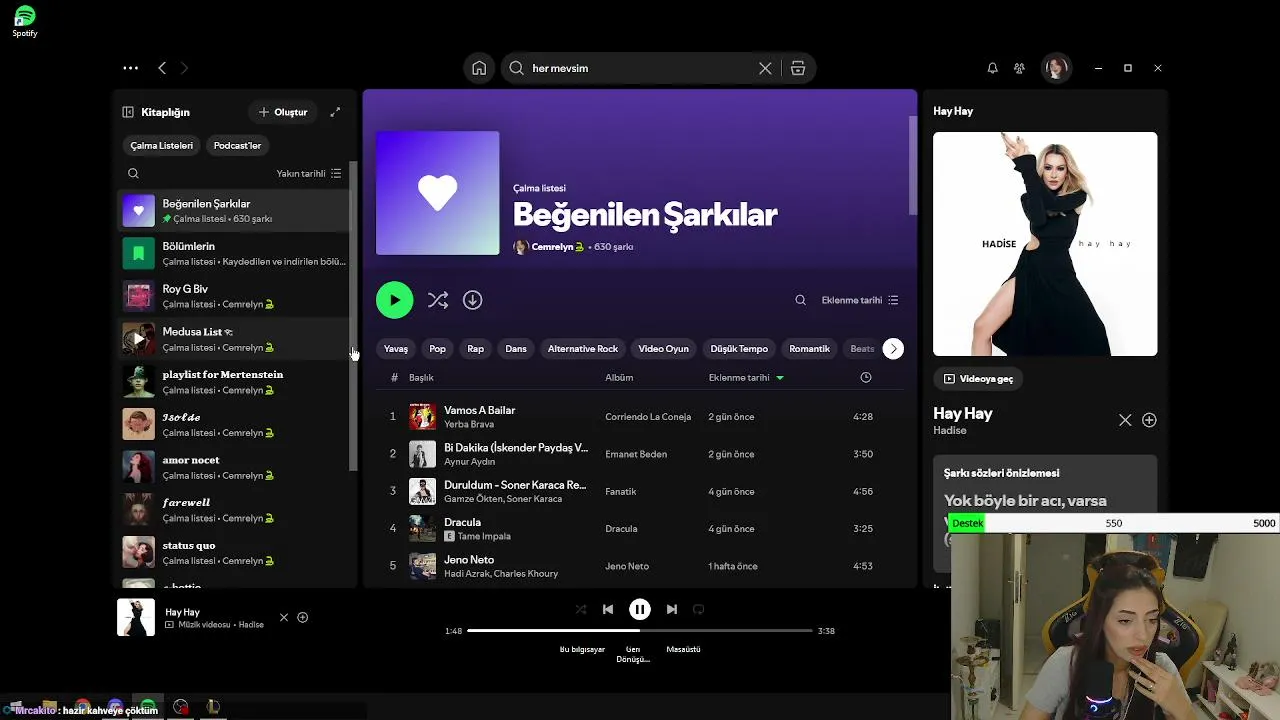The height and width of the screenshot is (720, 1280).
Task: Skip to the previous track
Action: (x=608, y=609)
